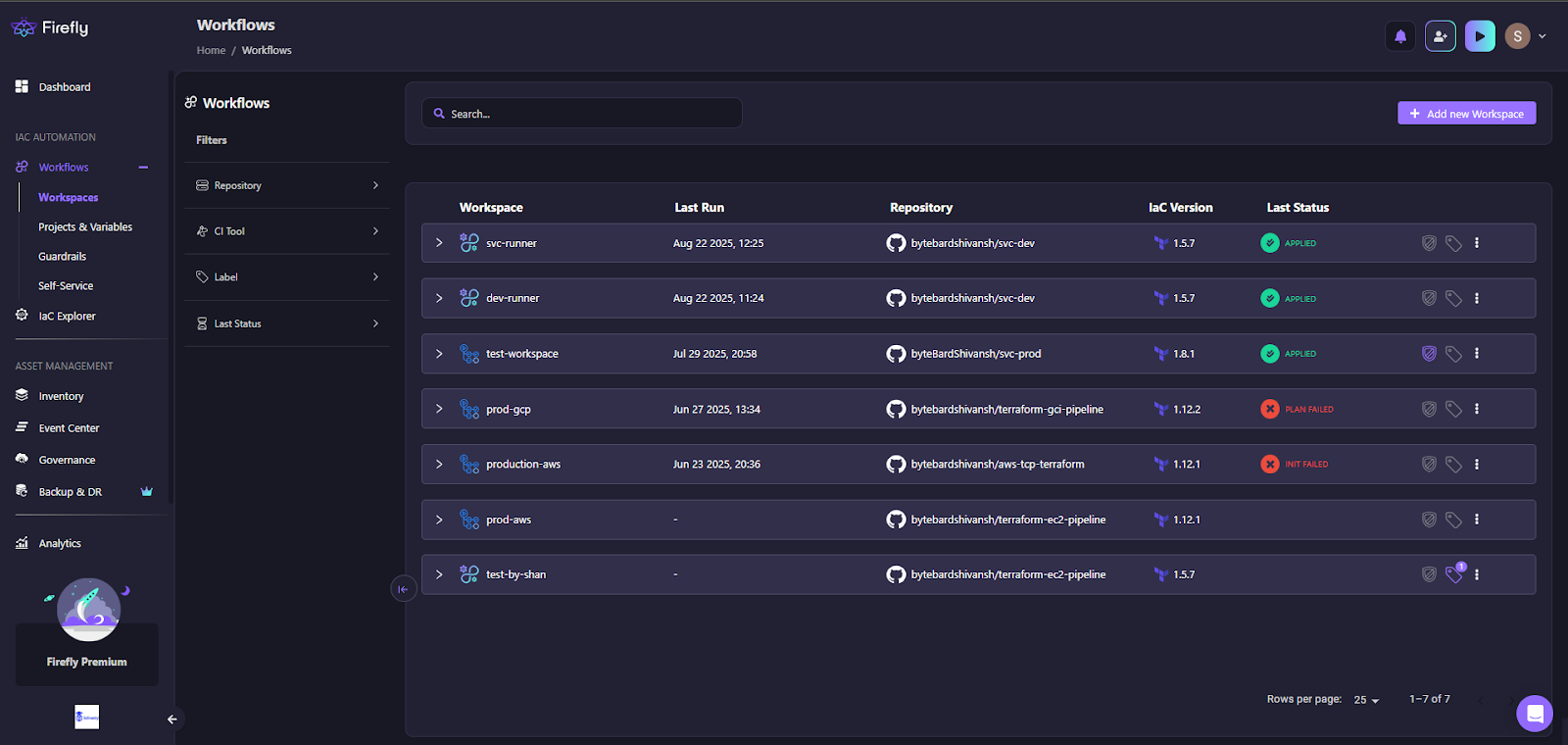Click the workspace Search field
1568x745 pixels.
tap(582, 113)
